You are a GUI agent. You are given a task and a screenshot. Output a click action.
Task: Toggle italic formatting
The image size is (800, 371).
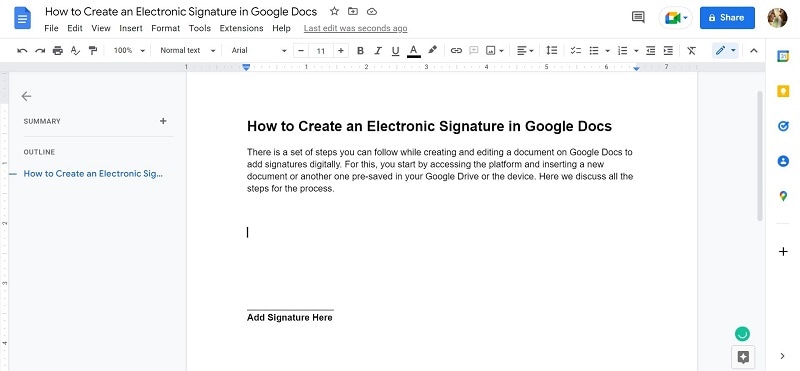click(378, 51)
